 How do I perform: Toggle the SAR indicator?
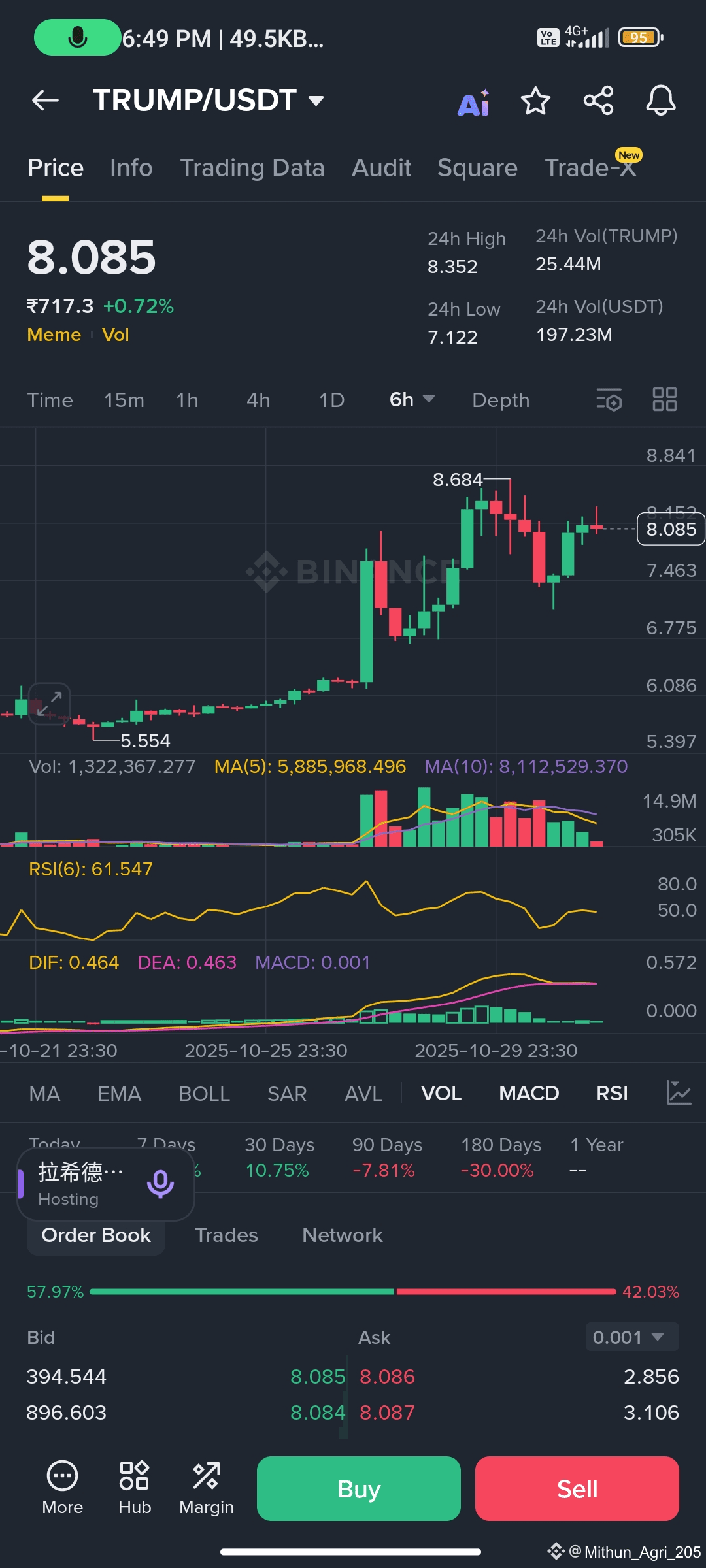coord(287,1093)
